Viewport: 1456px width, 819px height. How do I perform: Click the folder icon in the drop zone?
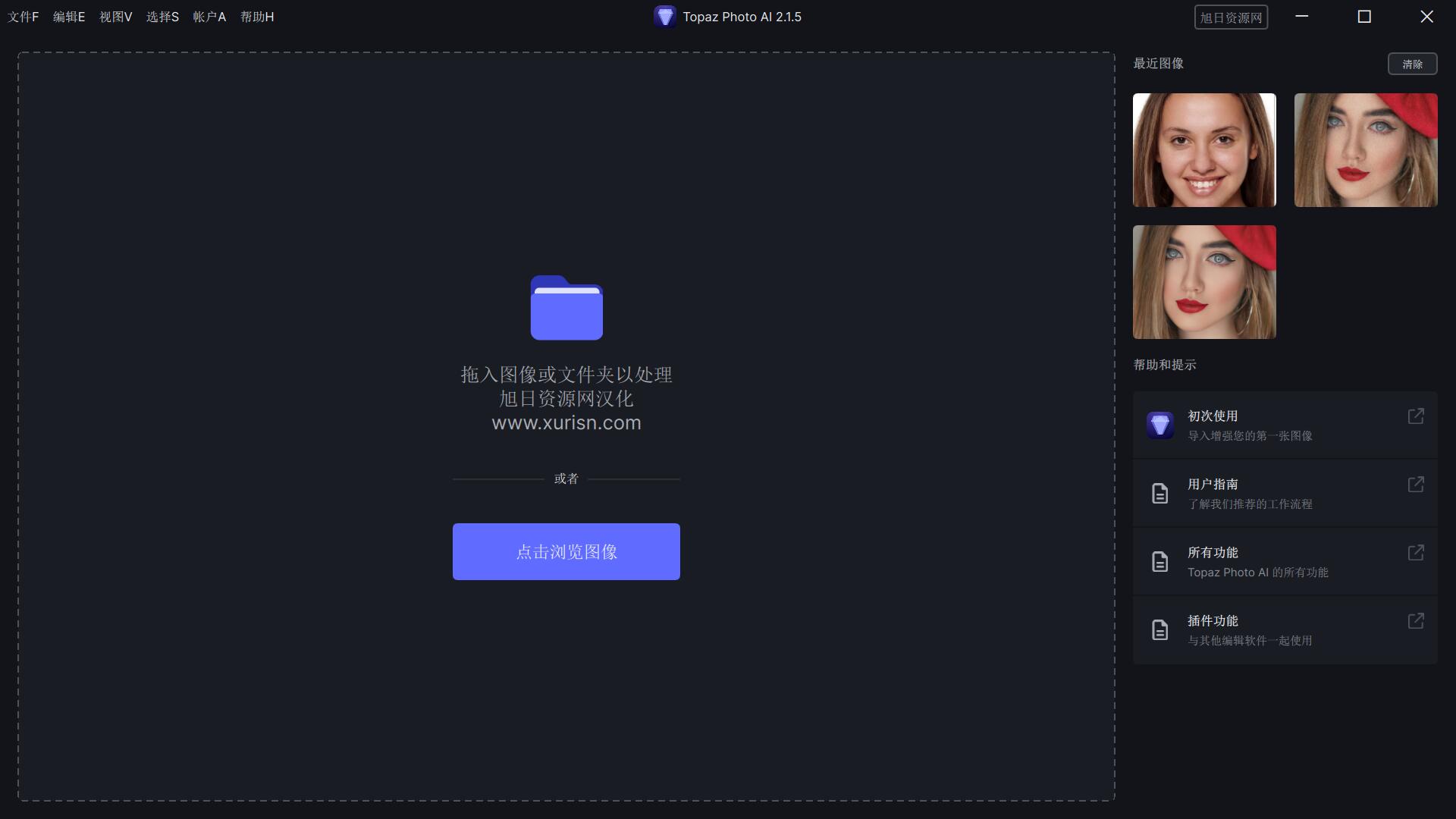click(566, 308)
